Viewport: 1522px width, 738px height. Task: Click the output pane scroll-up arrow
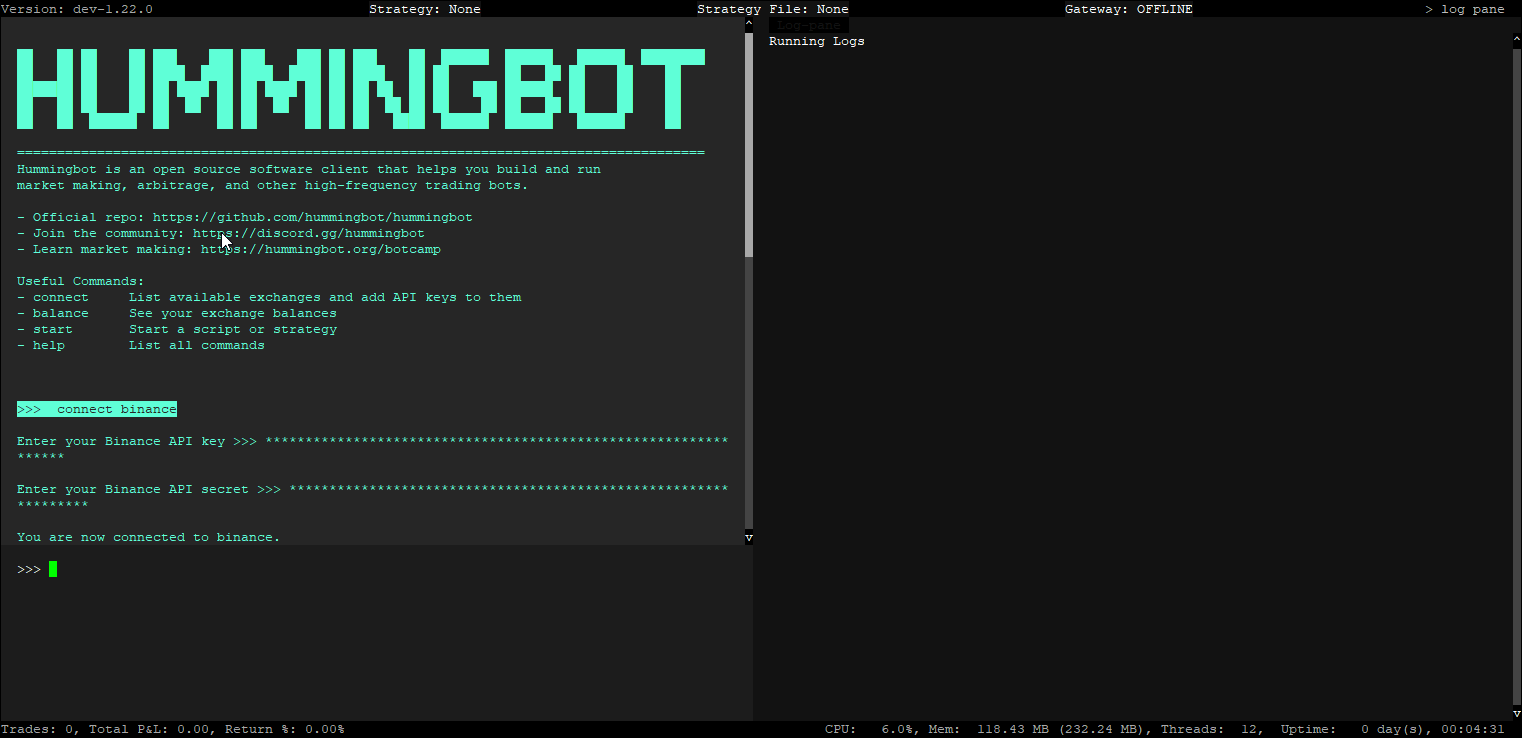[x=749, y=25]
